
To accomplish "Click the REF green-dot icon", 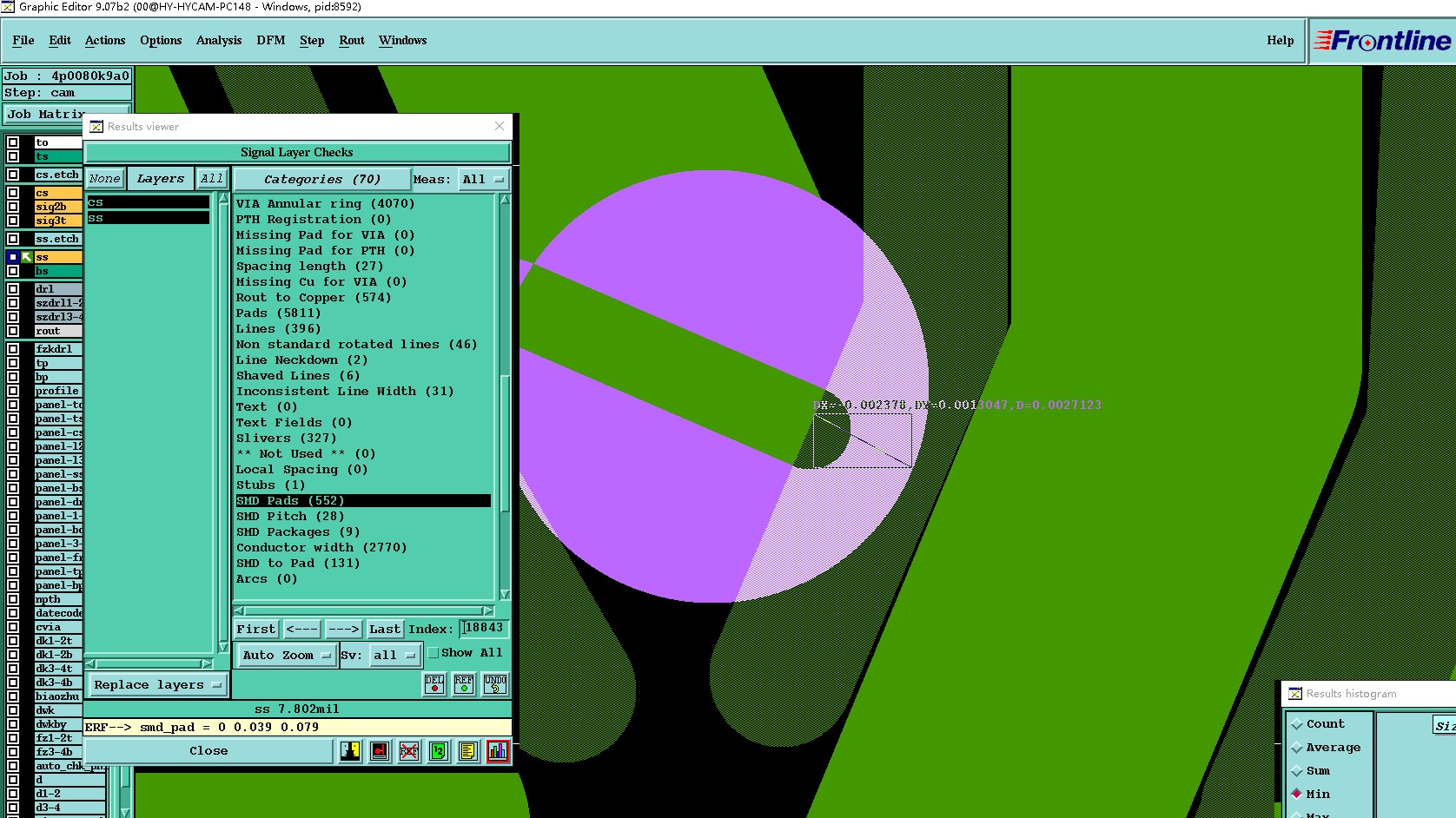I will (464, 684).
